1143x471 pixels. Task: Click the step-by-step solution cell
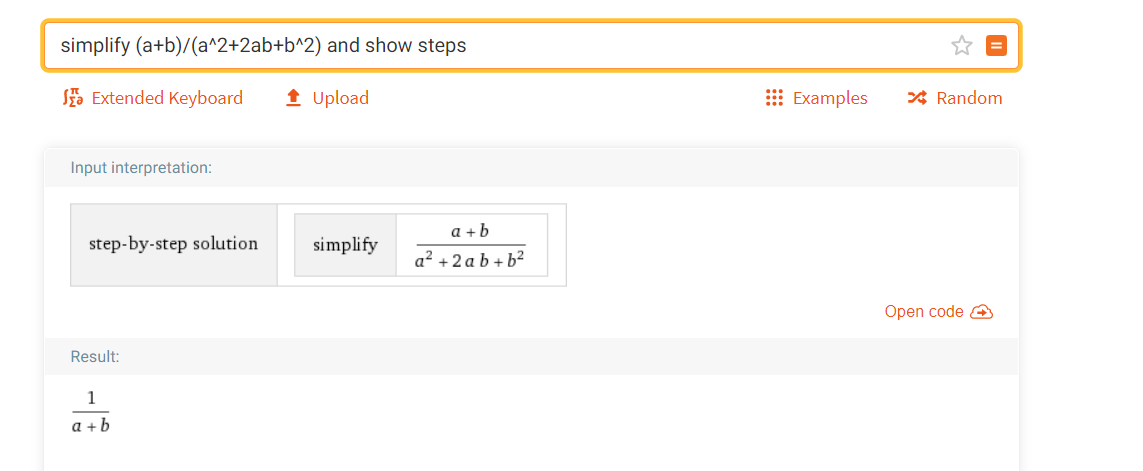(173, 244)
